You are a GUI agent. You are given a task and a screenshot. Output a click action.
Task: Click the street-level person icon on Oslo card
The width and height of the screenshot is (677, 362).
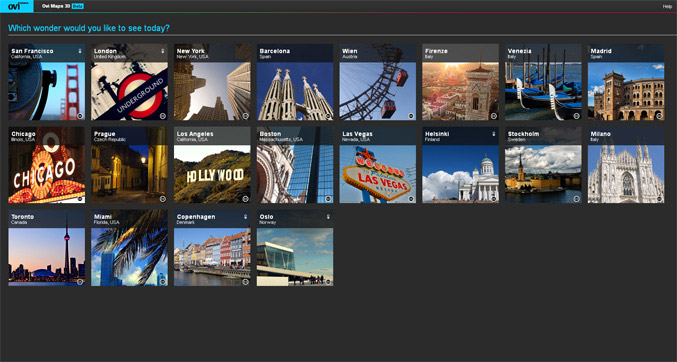point(328,217)
